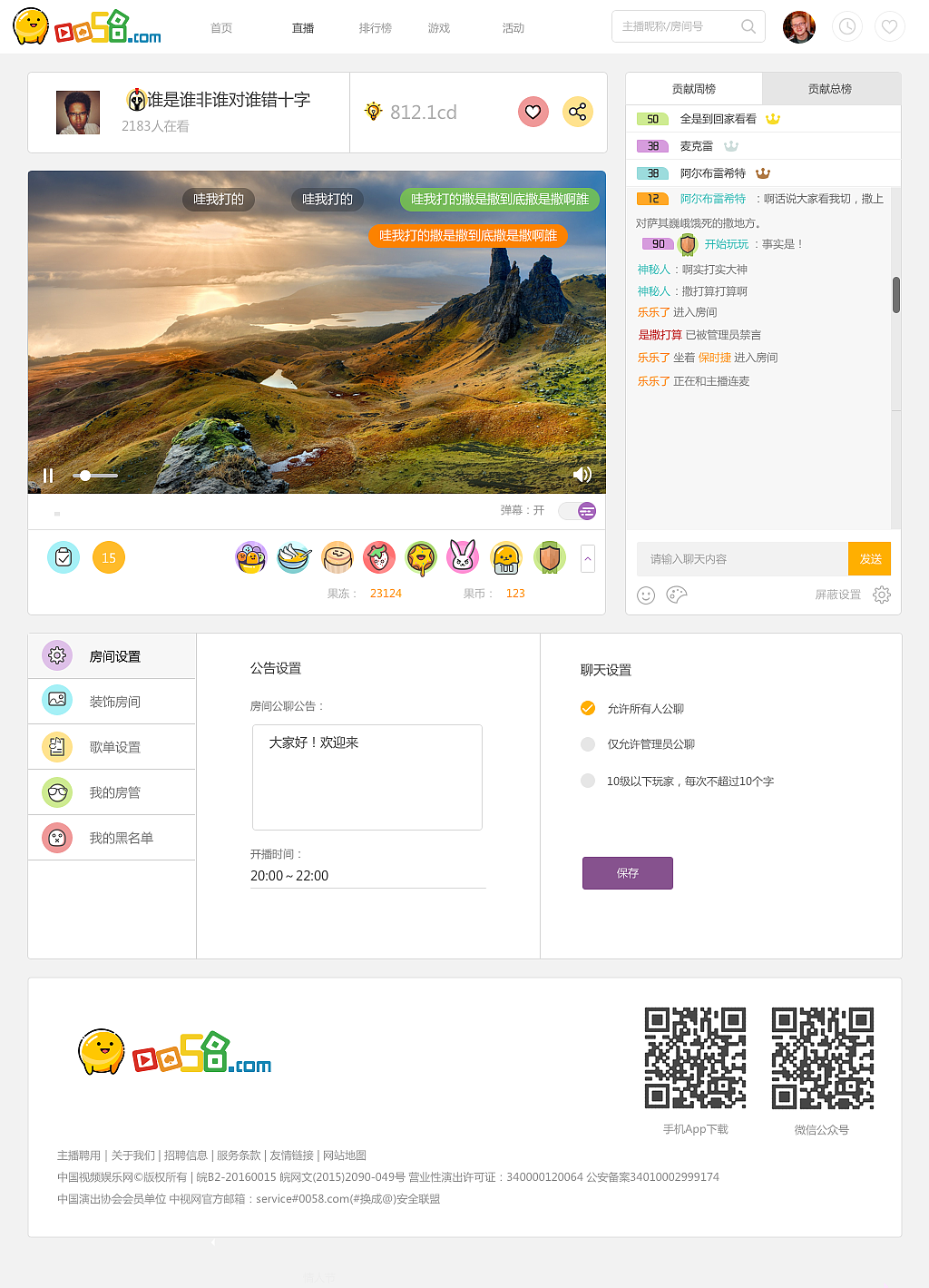Open 直播 in top navigation
This screenshot has width=929, height=1288.
(303, 28)
